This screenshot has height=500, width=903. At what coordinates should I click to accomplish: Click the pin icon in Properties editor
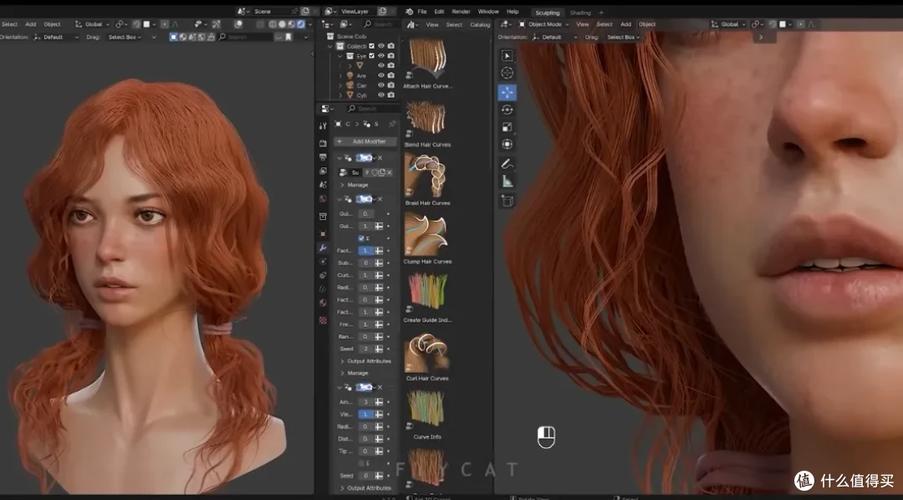(x=392, y=124)
